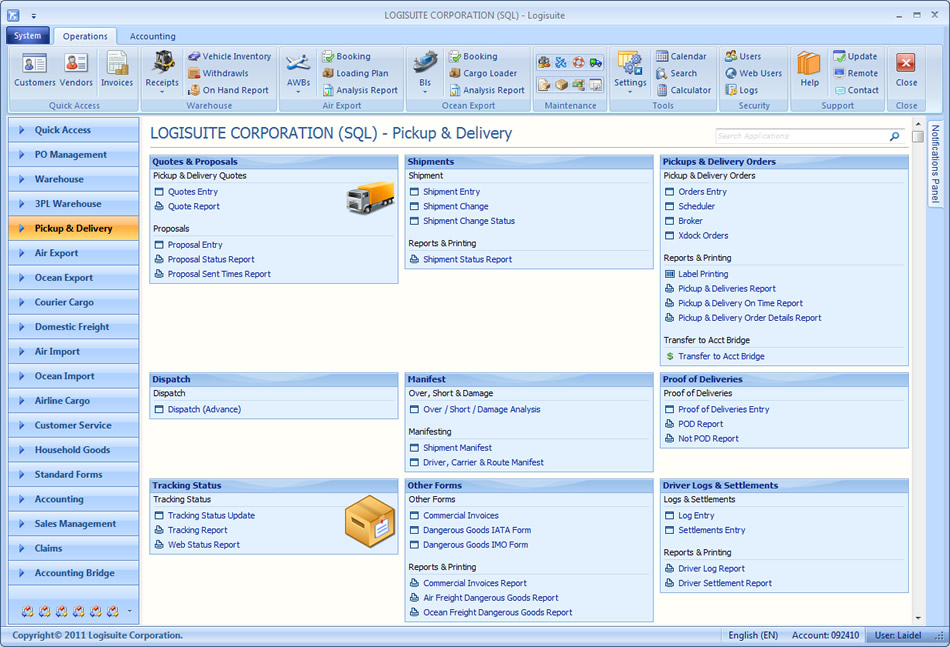This screenshot has height=647, width=950.
Task: Click English (EN) in status bar
Action: pos(752,635)
